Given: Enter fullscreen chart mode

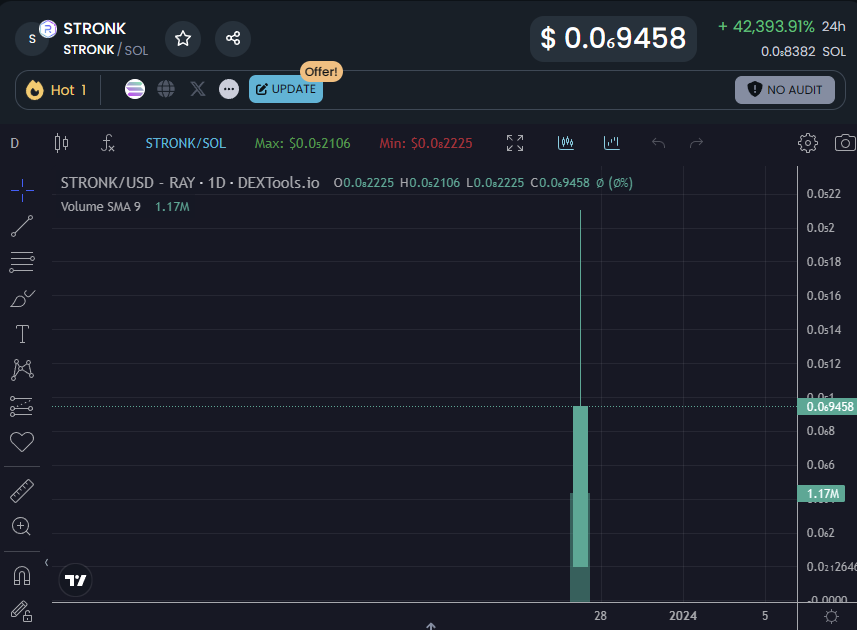Looking at the screenshot, I should [515, 143].
